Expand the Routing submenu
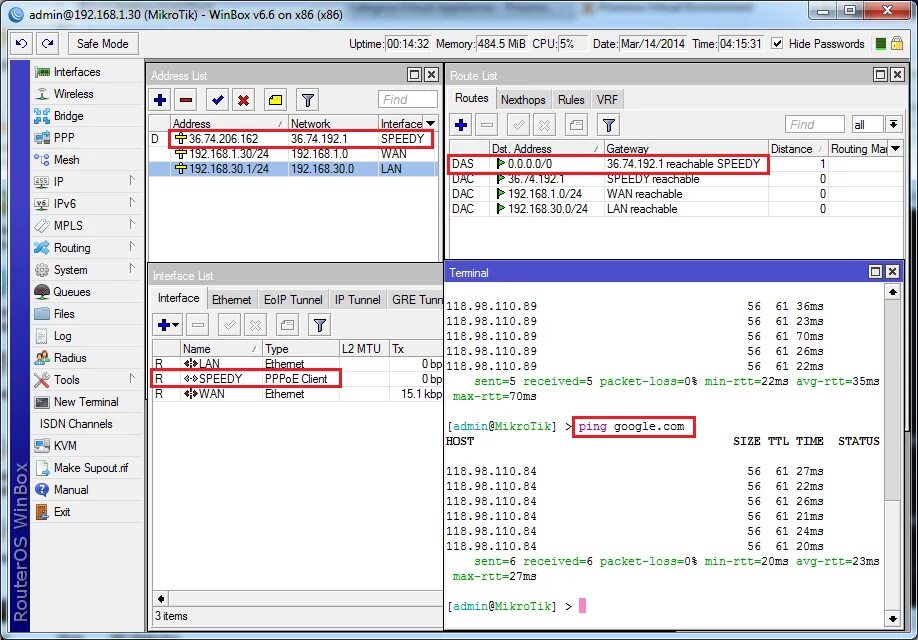This screenshot has width=918, height=640. tap(87, 248)
